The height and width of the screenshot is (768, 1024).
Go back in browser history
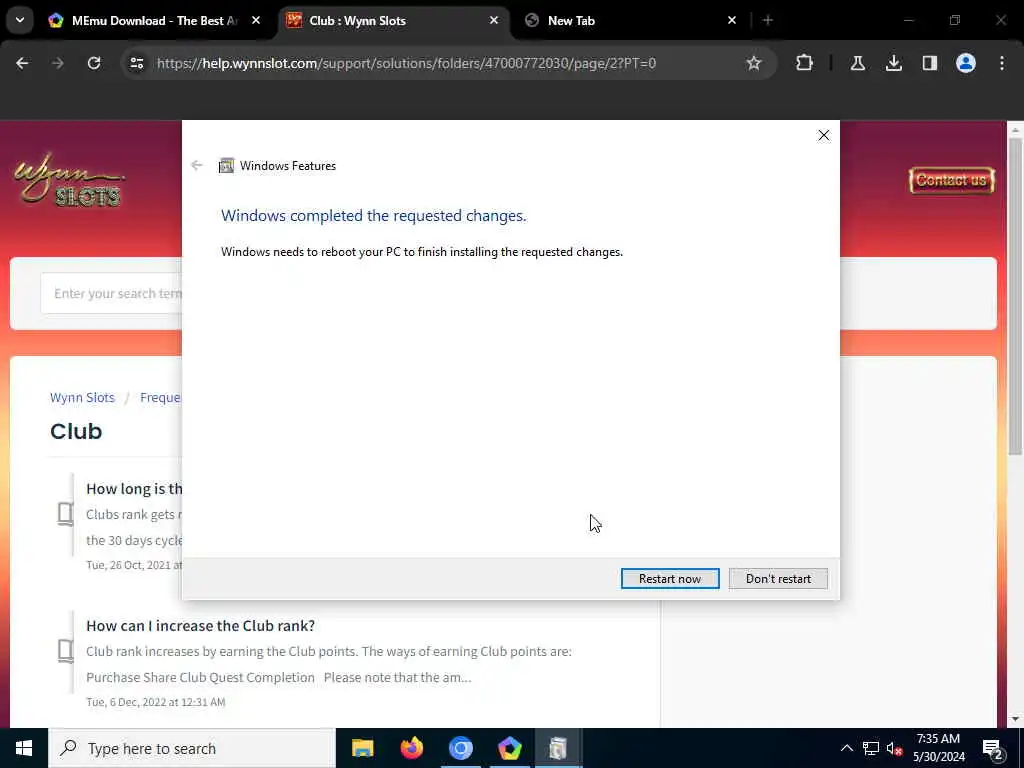(22, 63)
